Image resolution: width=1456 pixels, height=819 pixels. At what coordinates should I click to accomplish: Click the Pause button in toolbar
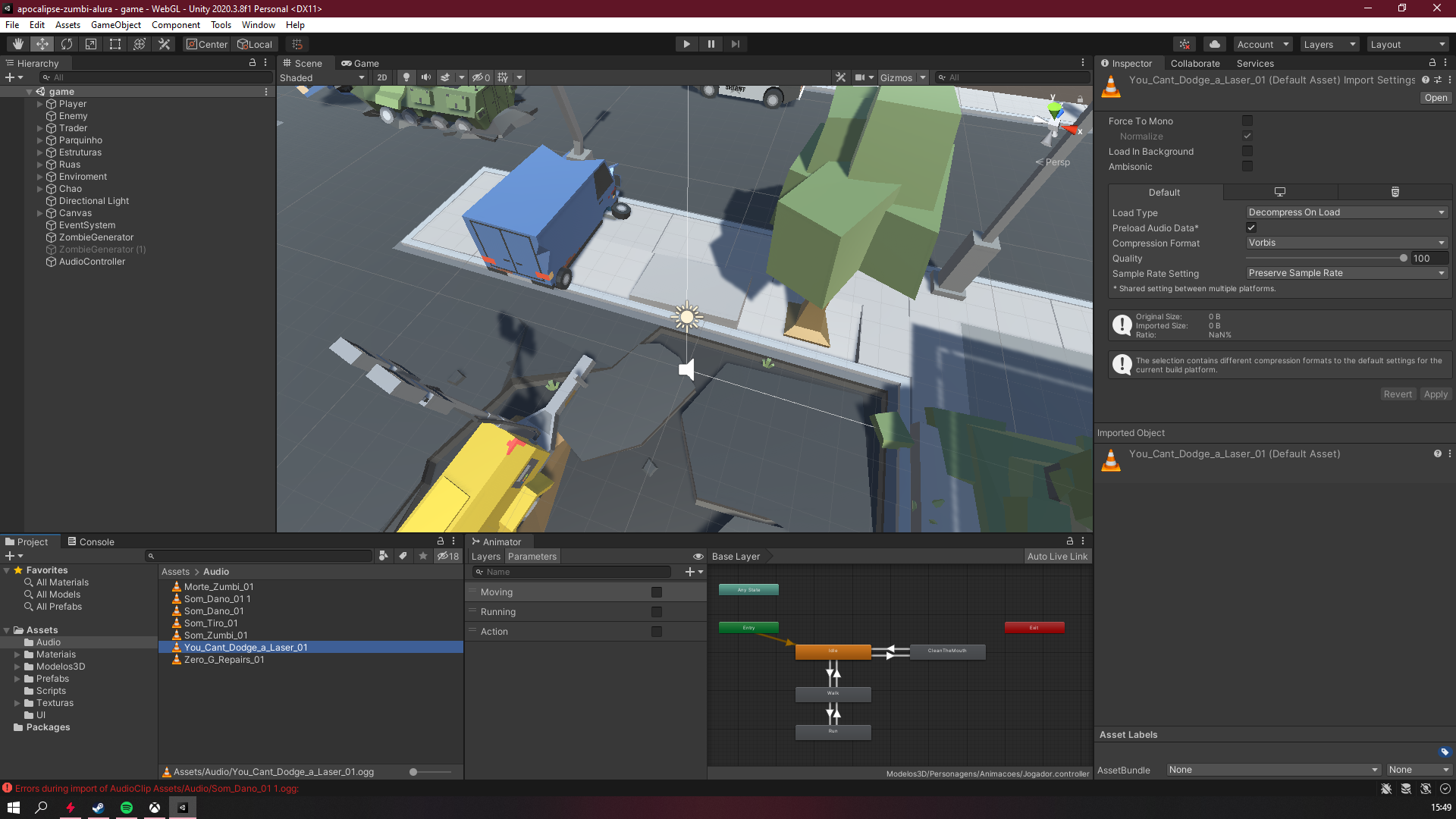pyautogui.click(x=711, y=43)
